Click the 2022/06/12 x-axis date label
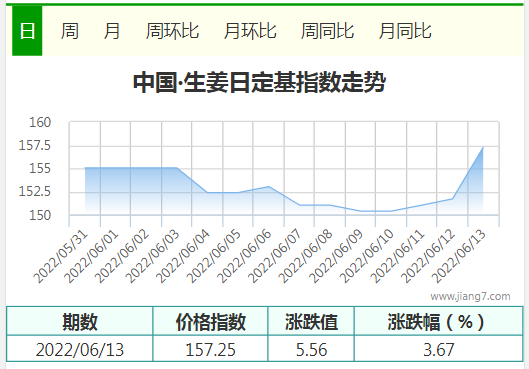The width and height of the screenshot is (529, 369). pyautogui.click(x=428, y=257)
